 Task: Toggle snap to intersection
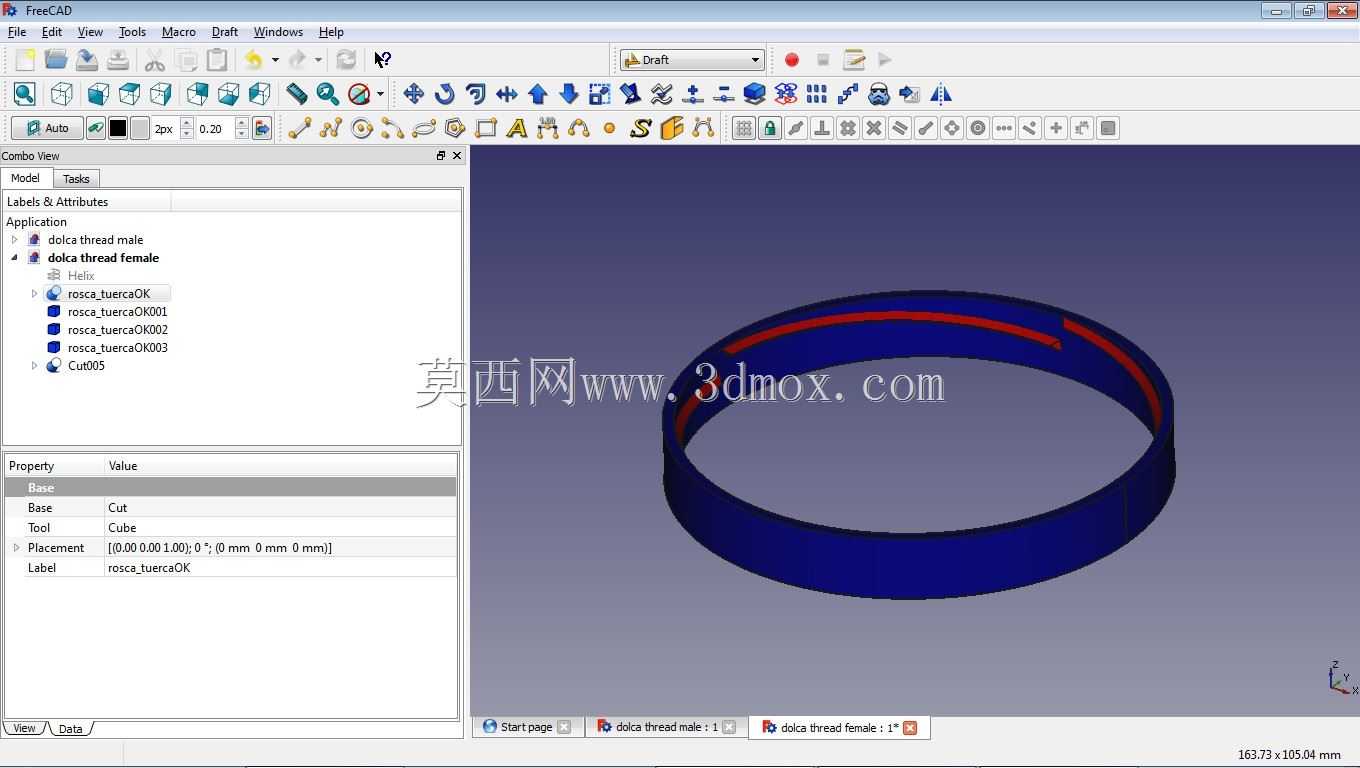coord(873,128)
